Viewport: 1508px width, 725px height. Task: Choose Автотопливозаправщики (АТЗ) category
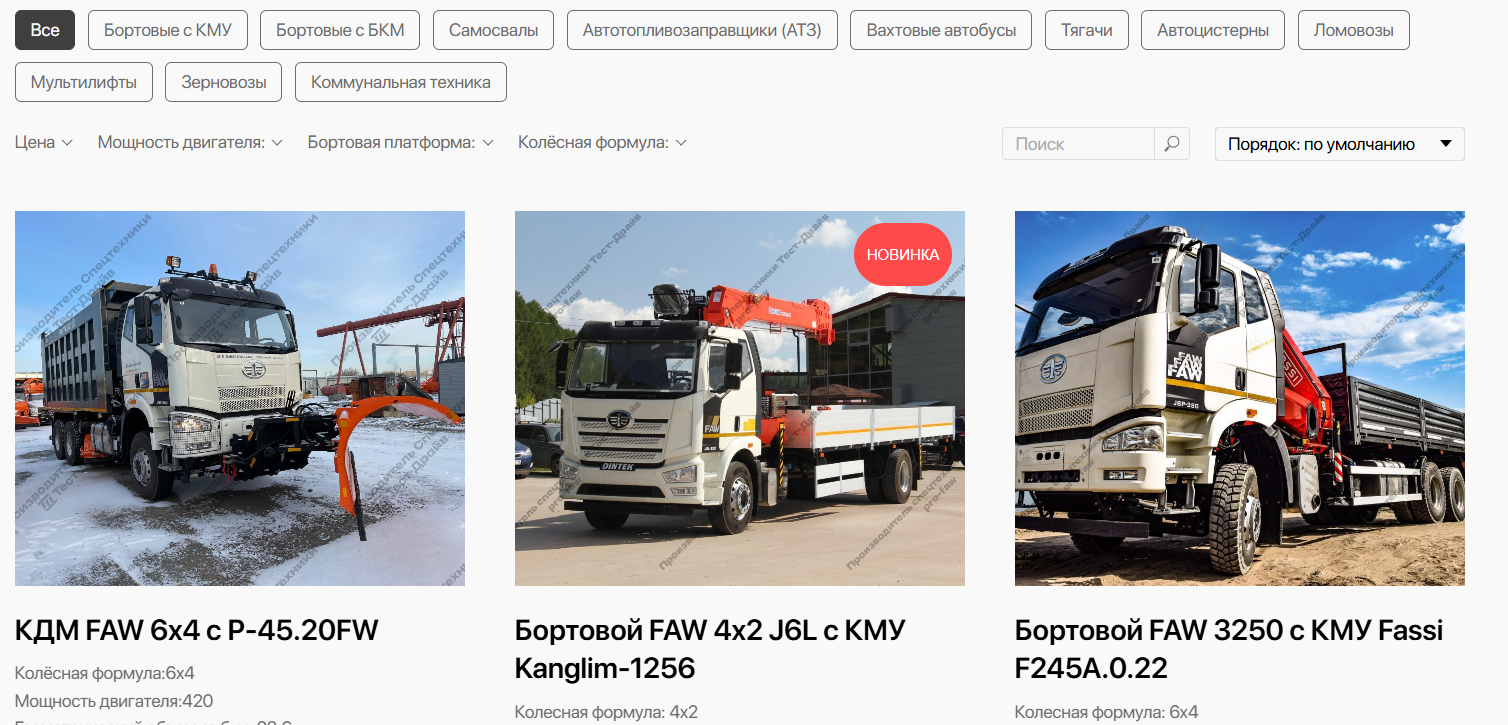[x=702, y=30]
